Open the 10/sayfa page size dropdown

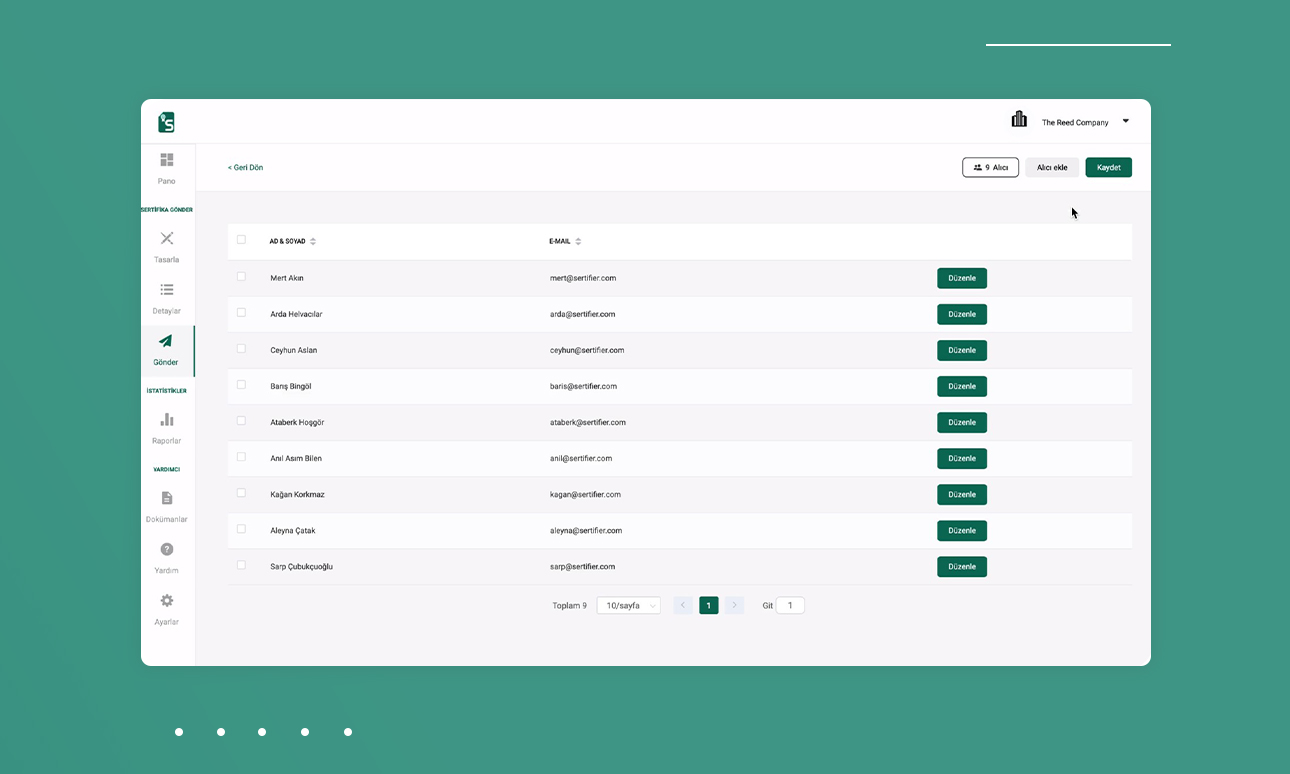628,605
